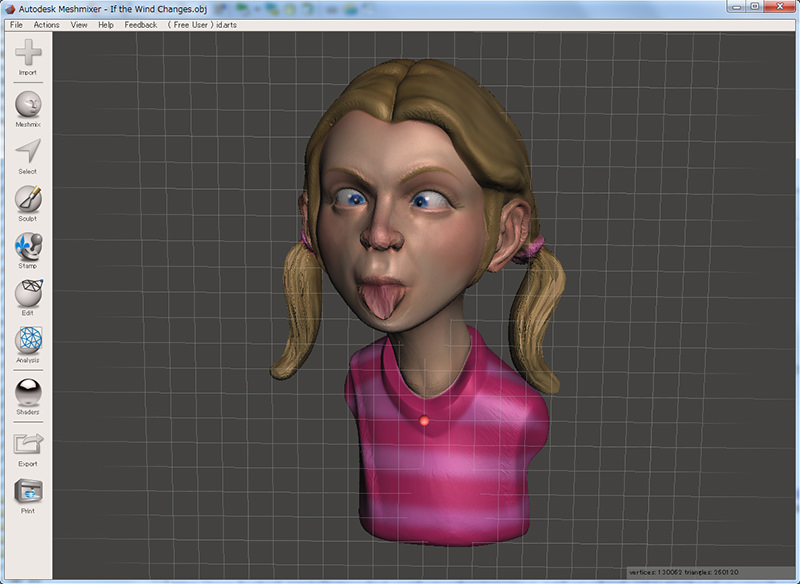The width and height of the screenshot is (800, 584).
Task: Click the red pivot dot on the shirt
Action: point(425,421)
